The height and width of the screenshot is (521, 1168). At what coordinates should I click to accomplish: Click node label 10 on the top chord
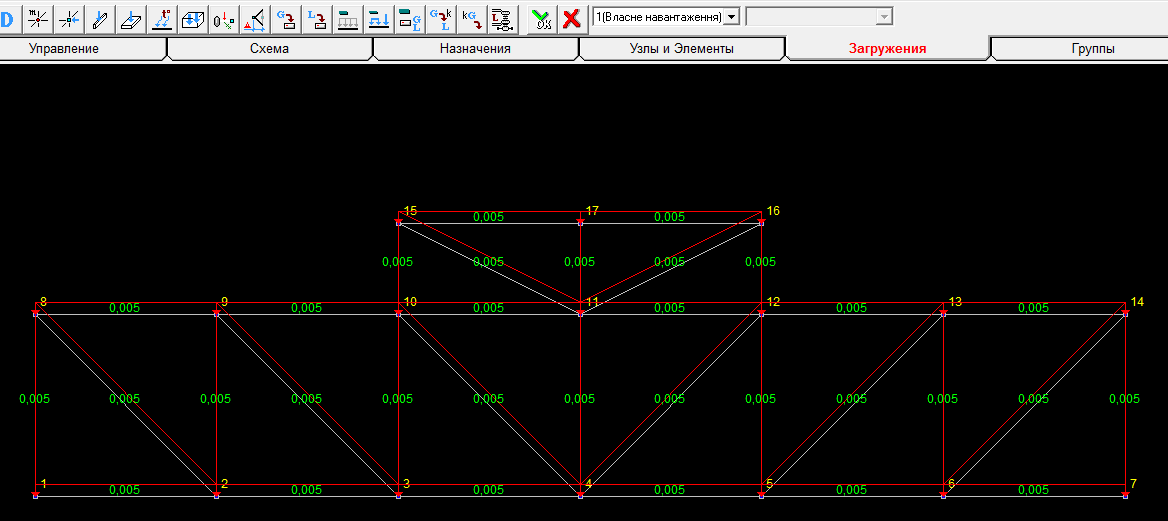click(x=410, y=302)
